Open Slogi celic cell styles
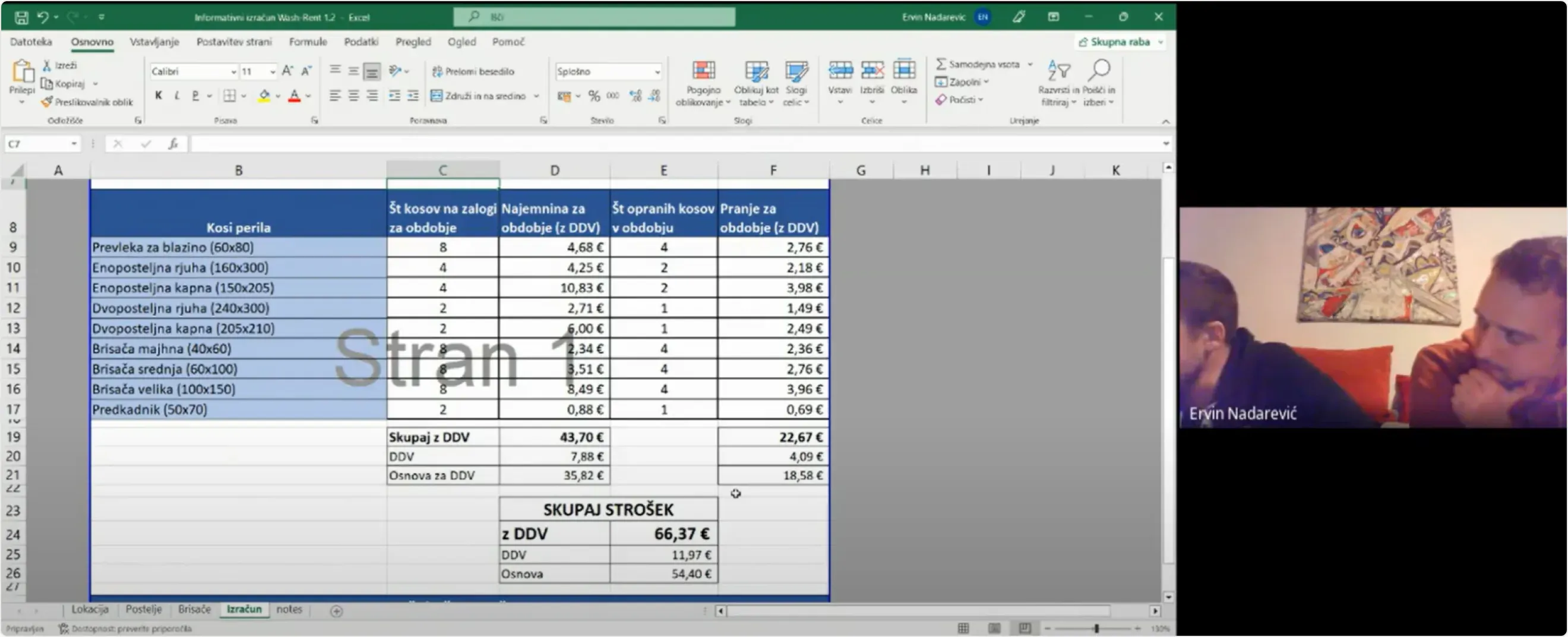 (x=795, y=83)
